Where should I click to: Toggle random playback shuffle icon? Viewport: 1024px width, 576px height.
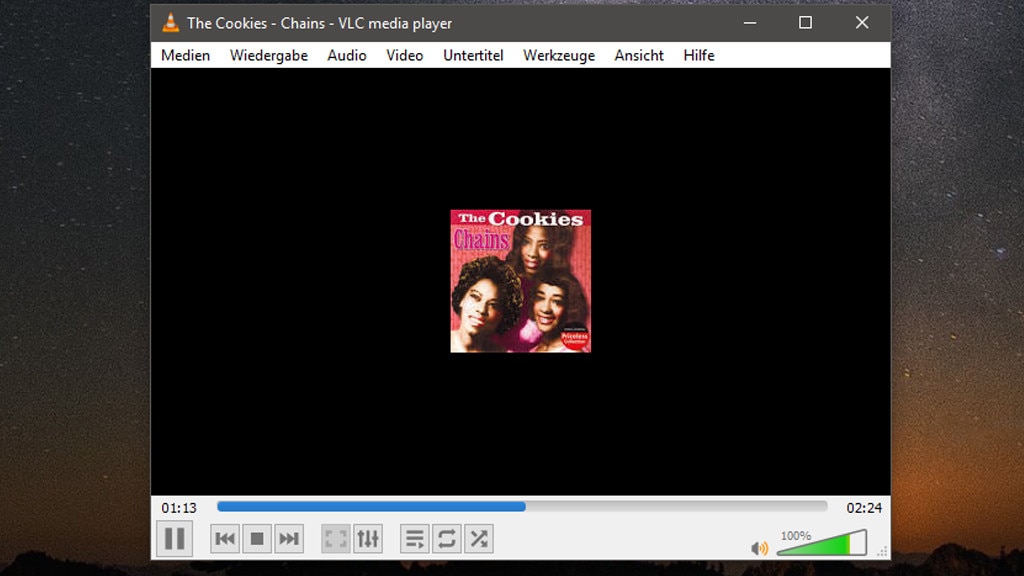478,538
